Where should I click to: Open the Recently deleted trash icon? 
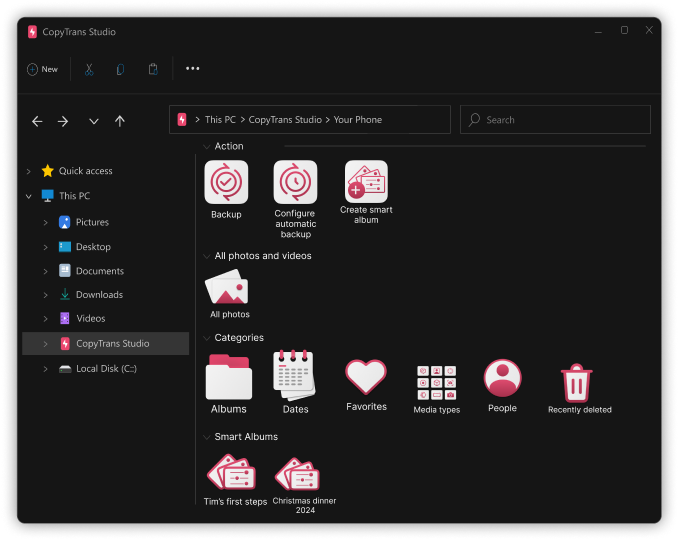pos(576,382)
